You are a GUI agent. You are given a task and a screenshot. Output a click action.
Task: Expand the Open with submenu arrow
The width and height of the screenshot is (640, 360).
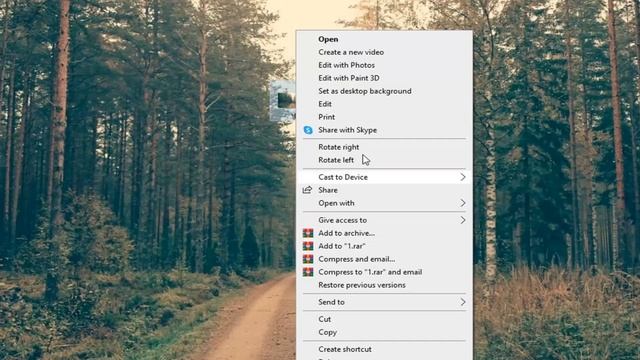[x=463, y=203]
